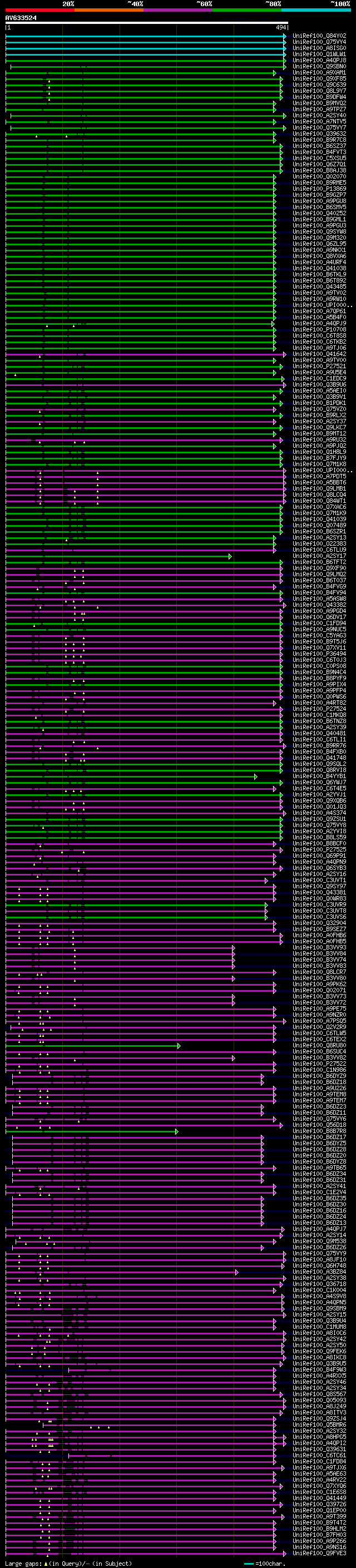Select the UniRef100_Q8LCR7 hit label
The height and width of the screenshot is (1568, 356).
[319, 972]
